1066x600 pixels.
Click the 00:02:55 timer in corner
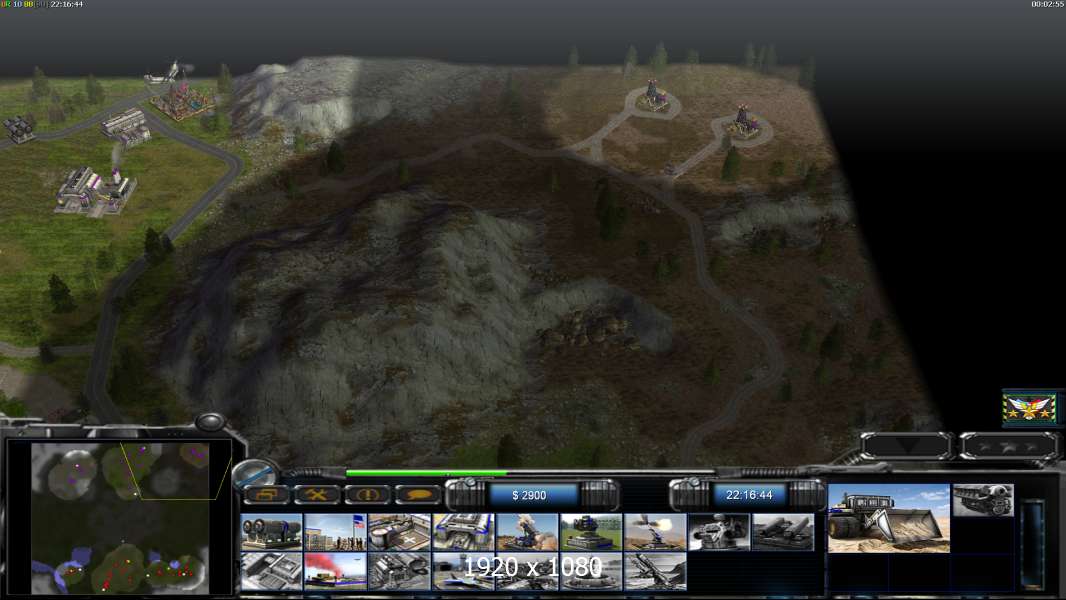[x=1047, y=4]
